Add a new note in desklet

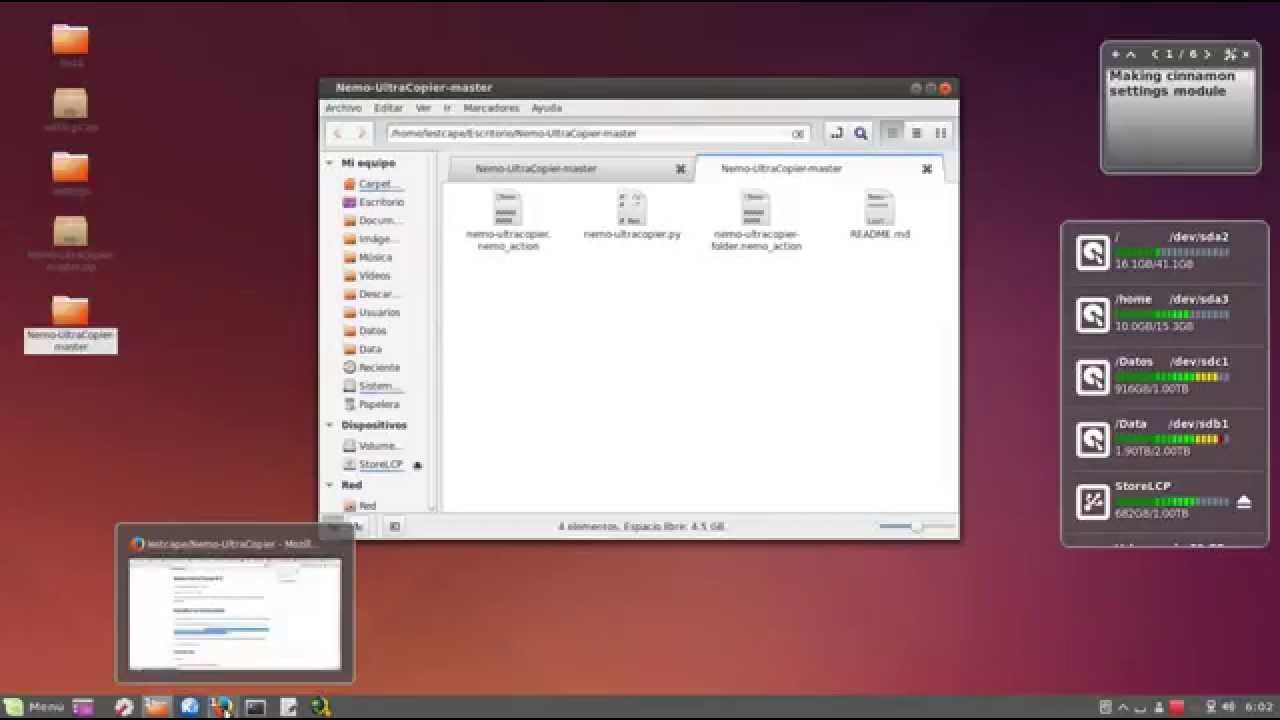pyautogui.click(x=1115, y=54)
